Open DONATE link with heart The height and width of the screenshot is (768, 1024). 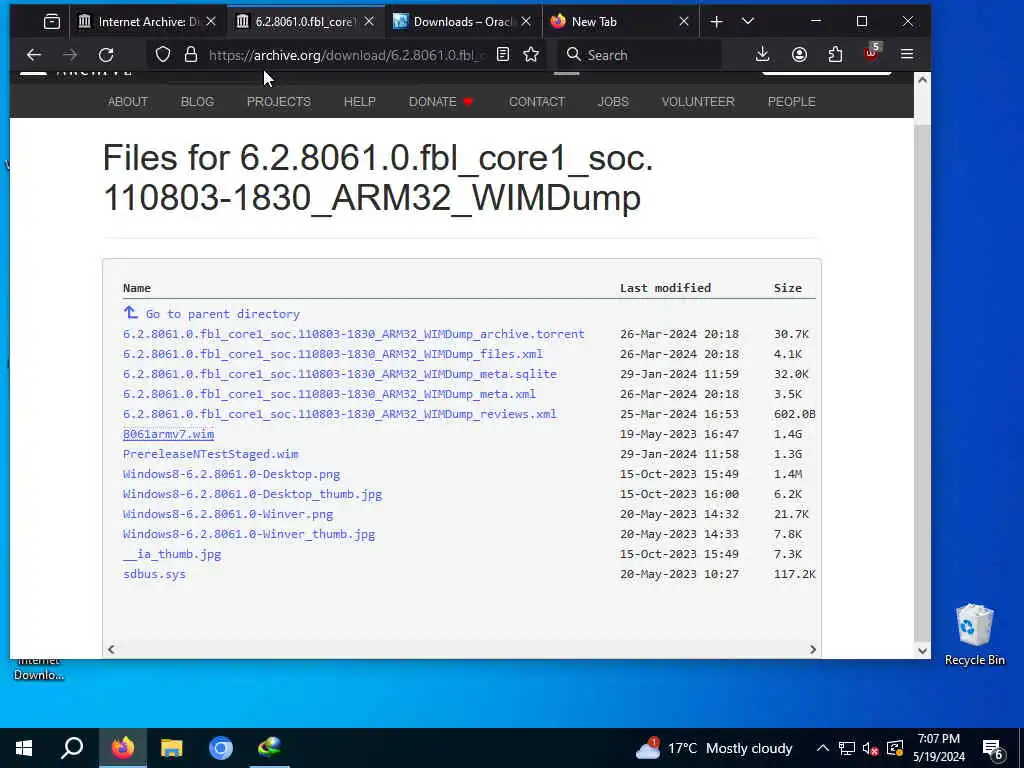441,102
